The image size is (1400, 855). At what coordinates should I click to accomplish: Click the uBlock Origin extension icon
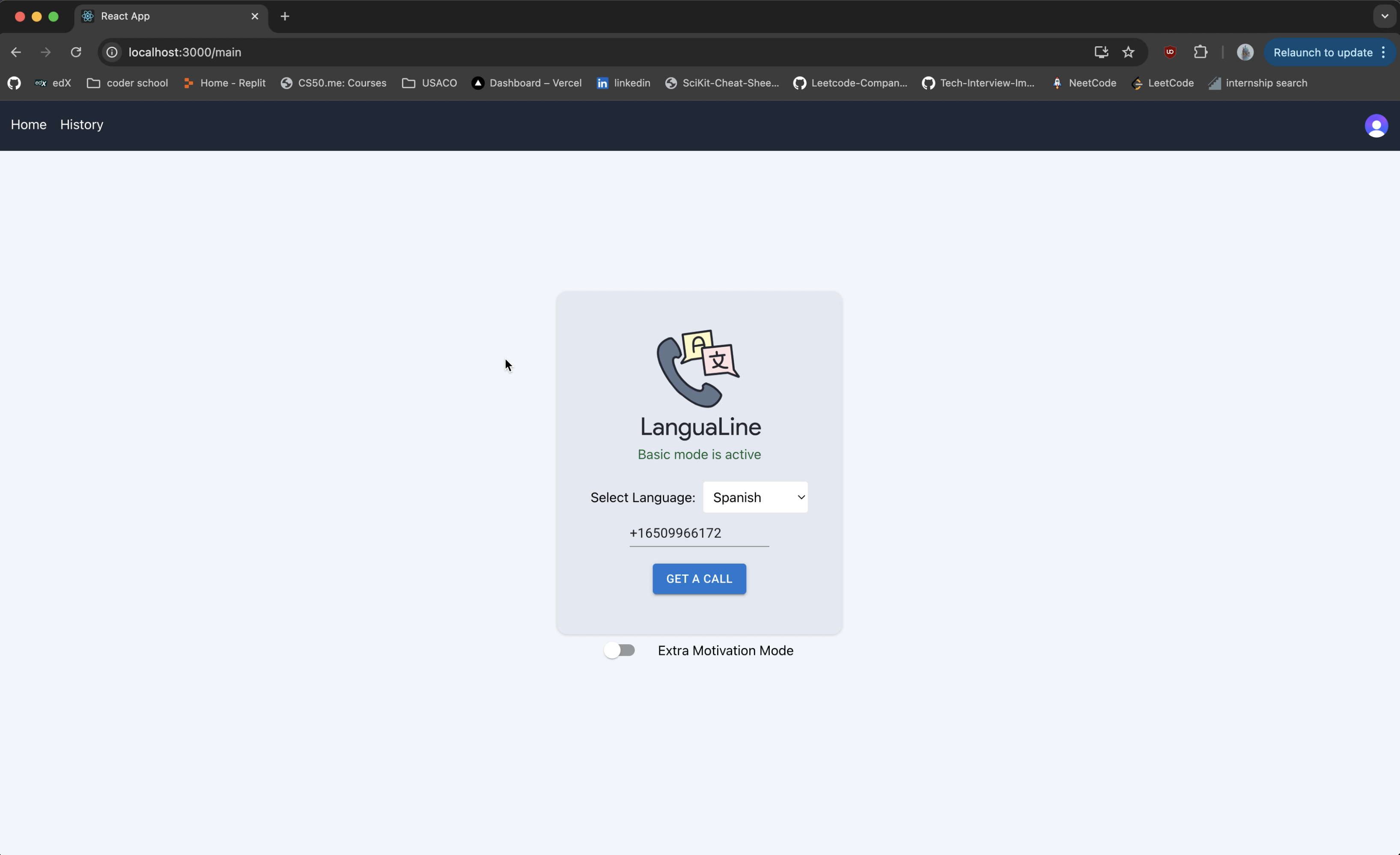(x=1169, y=52)
